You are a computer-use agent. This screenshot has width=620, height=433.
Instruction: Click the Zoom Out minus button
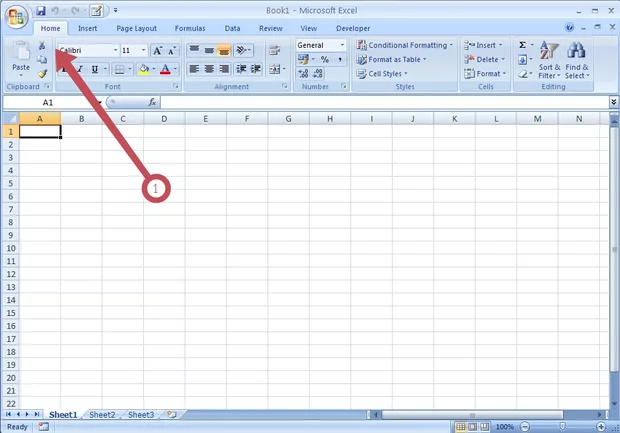coord(525,427)
